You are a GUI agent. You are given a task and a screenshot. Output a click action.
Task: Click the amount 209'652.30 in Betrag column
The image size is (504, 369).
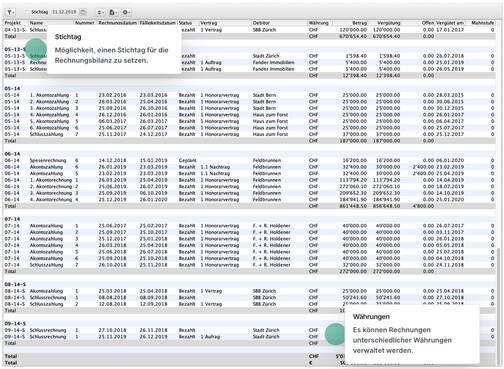click(x=353, y=193)
